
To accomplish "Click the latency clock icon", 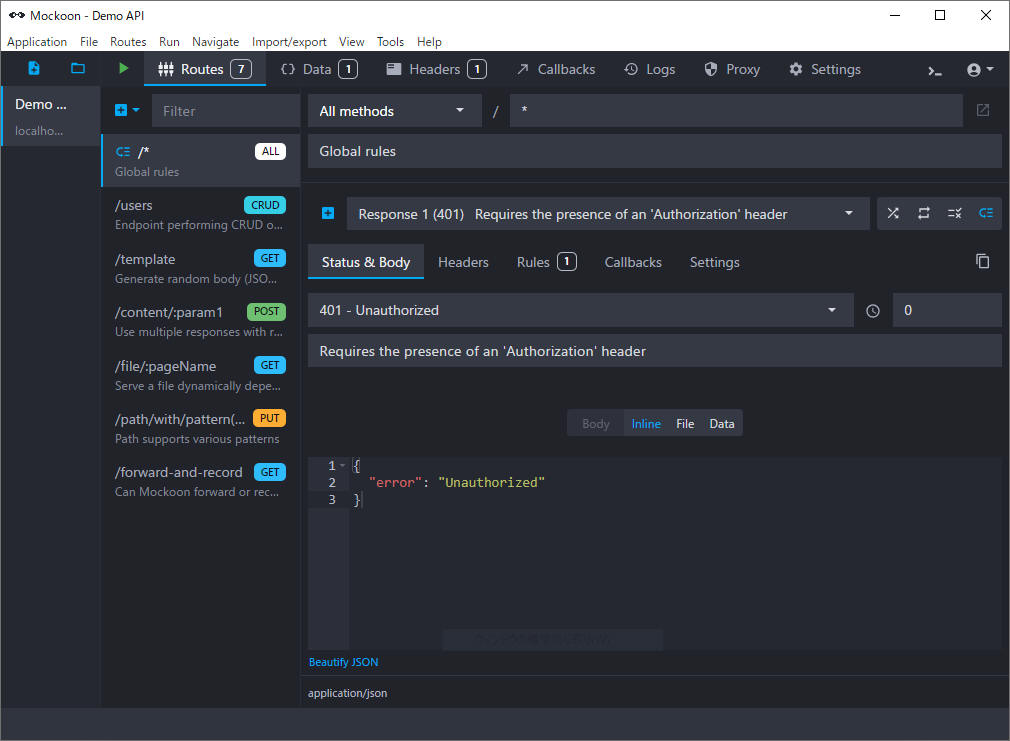I will [x=872, y=311].
